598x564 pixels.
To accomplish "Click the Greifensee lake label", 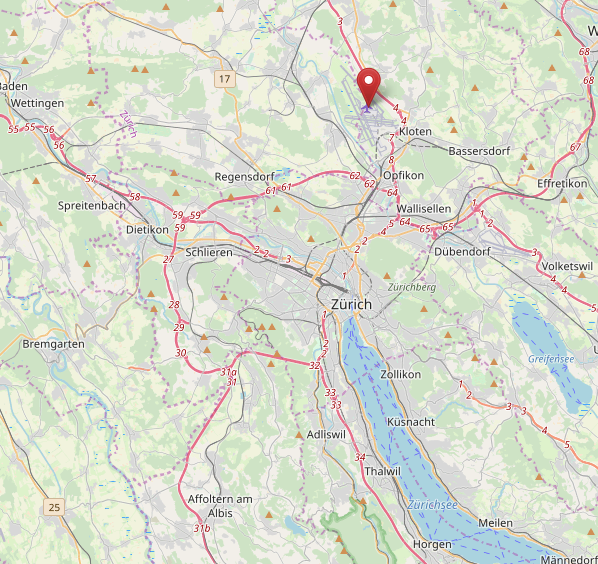I will 551,359.
